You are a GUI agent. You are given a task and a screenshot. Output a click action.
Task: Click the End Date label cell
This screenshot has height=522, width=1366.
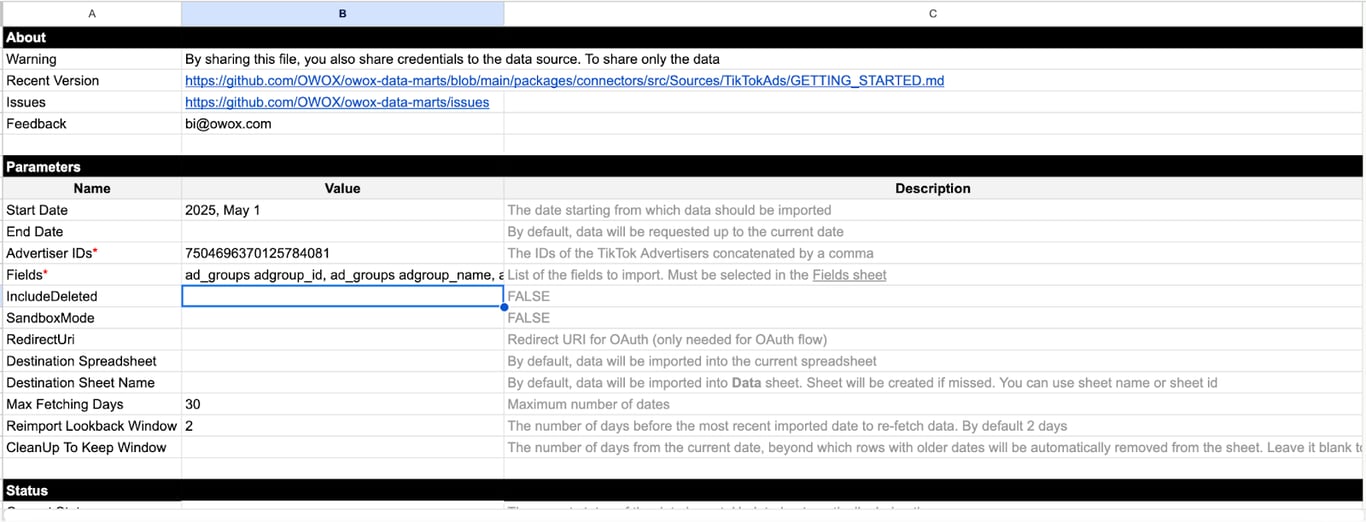(92, 232)
